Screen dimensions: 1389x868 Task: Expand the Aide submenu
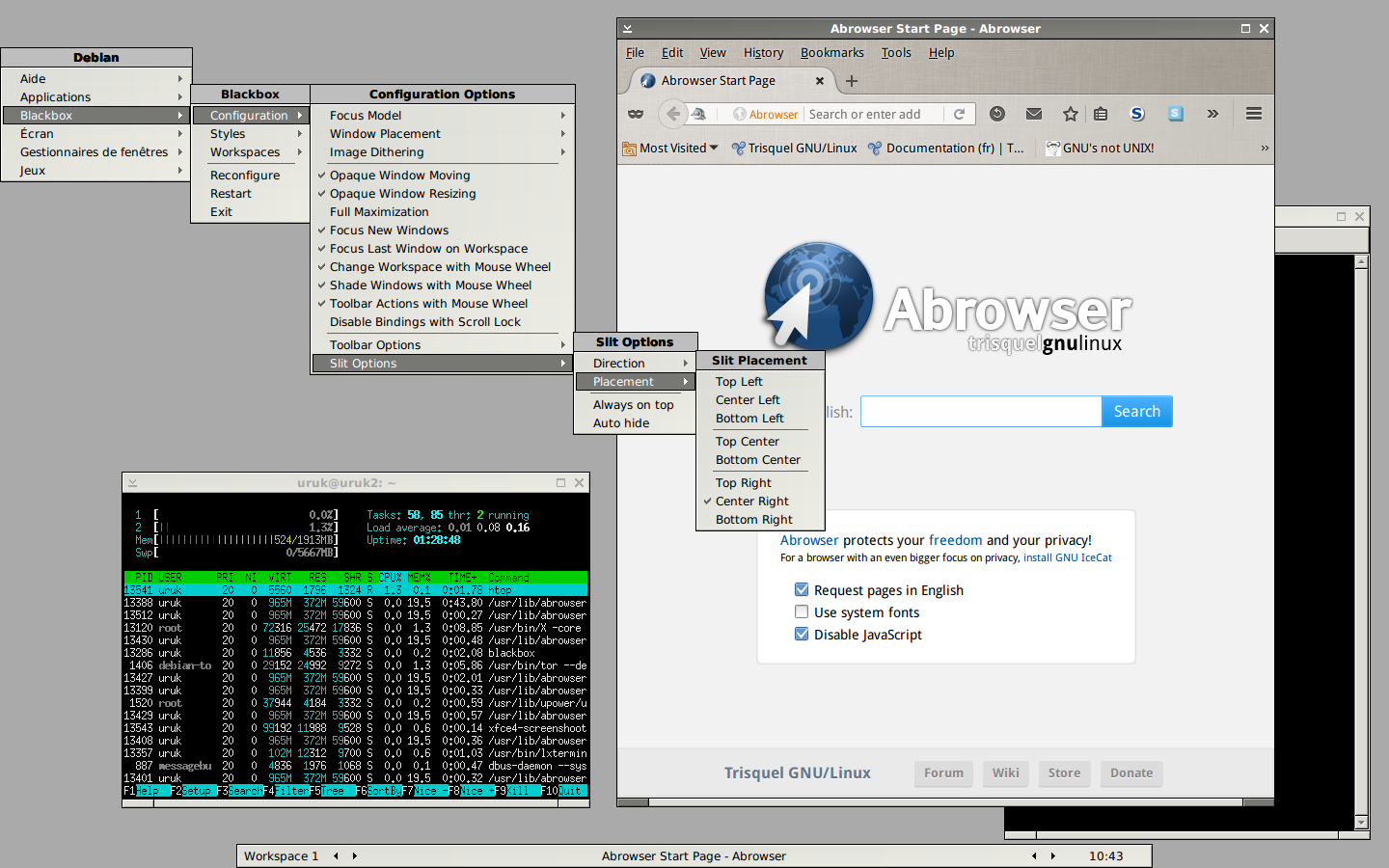(96, 79)
